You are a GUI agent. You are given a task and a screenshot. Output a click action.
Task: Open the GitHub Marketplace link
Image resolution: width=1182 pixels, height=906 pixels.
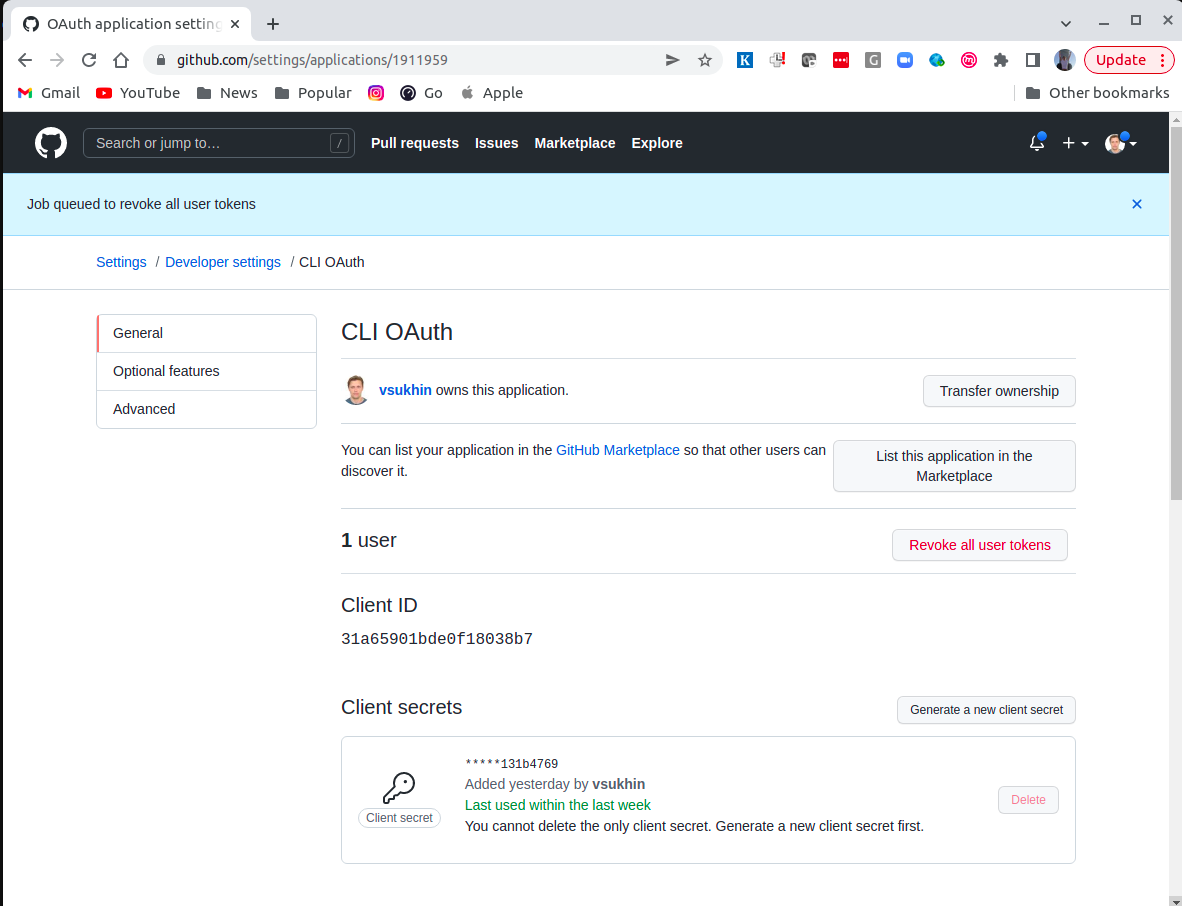click(x=617, y=450)
